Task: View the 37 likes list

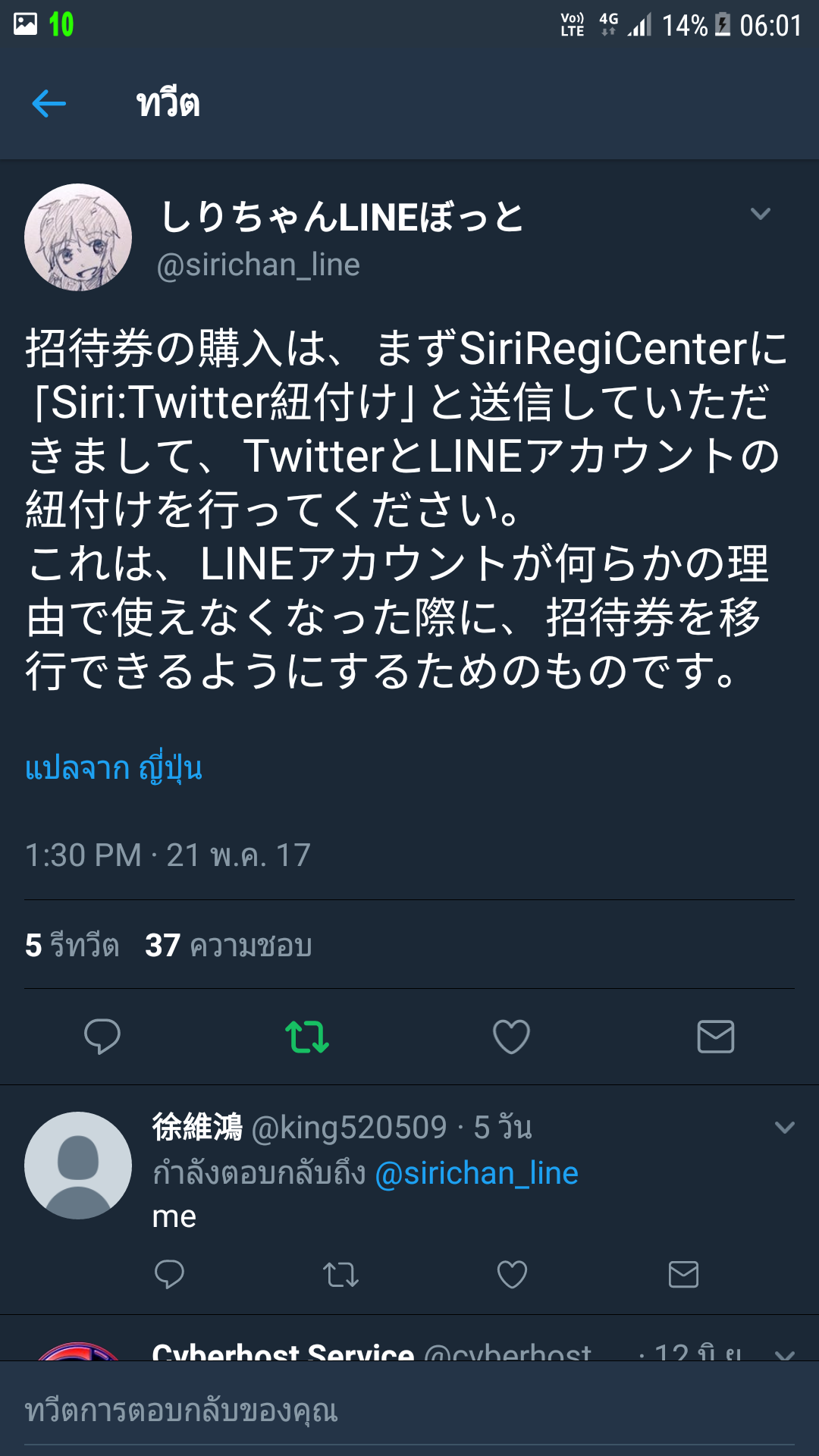Action: click(x=228, y=945)
